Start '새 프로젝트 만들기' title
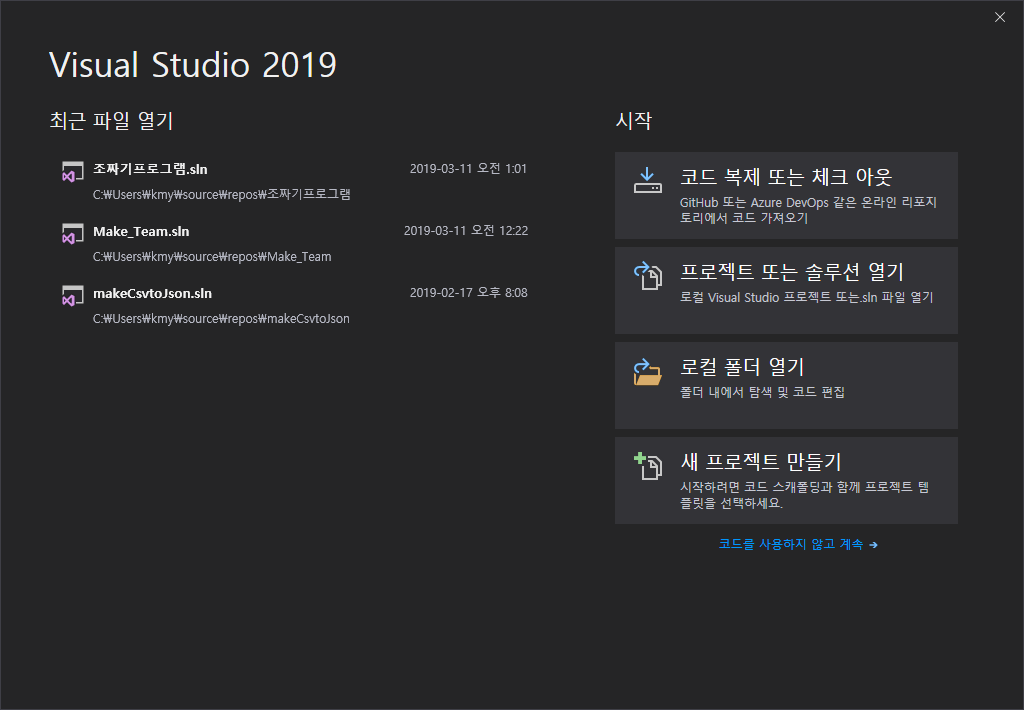The width and height of the screenshot is (1024, 710). click(761, 461)
